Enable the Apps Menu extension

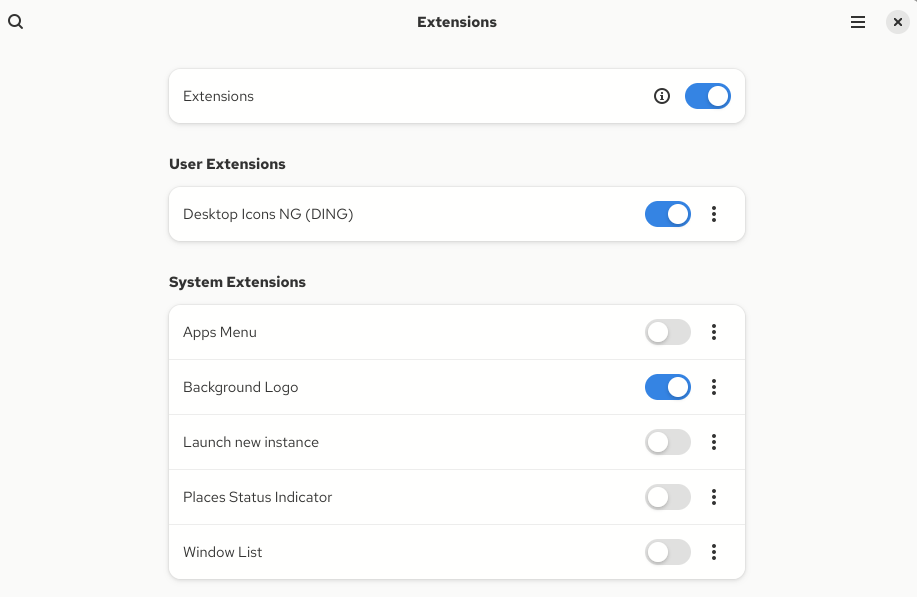coord(667,332)
